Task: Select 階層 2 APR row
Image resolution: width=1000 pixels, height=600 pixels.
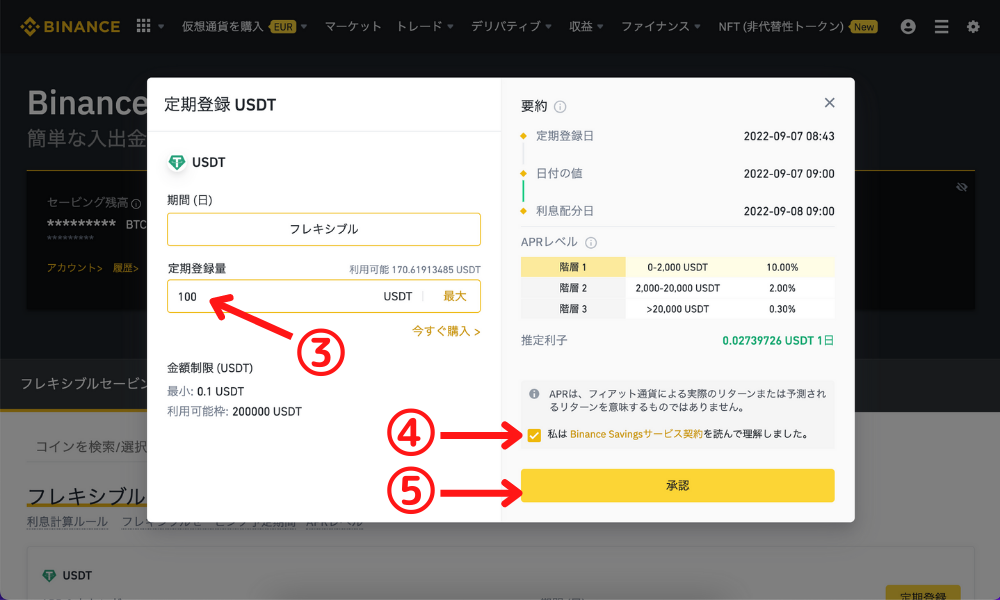Action: click(x=677, y=288)
